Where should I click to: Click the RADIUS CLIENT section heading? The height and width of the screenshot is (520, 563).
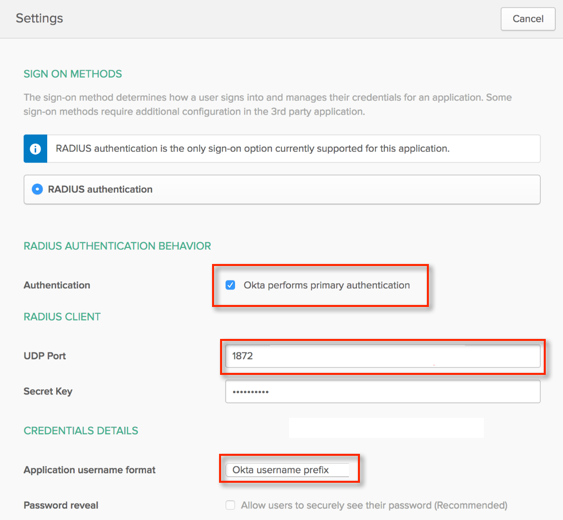coord(62,317)
